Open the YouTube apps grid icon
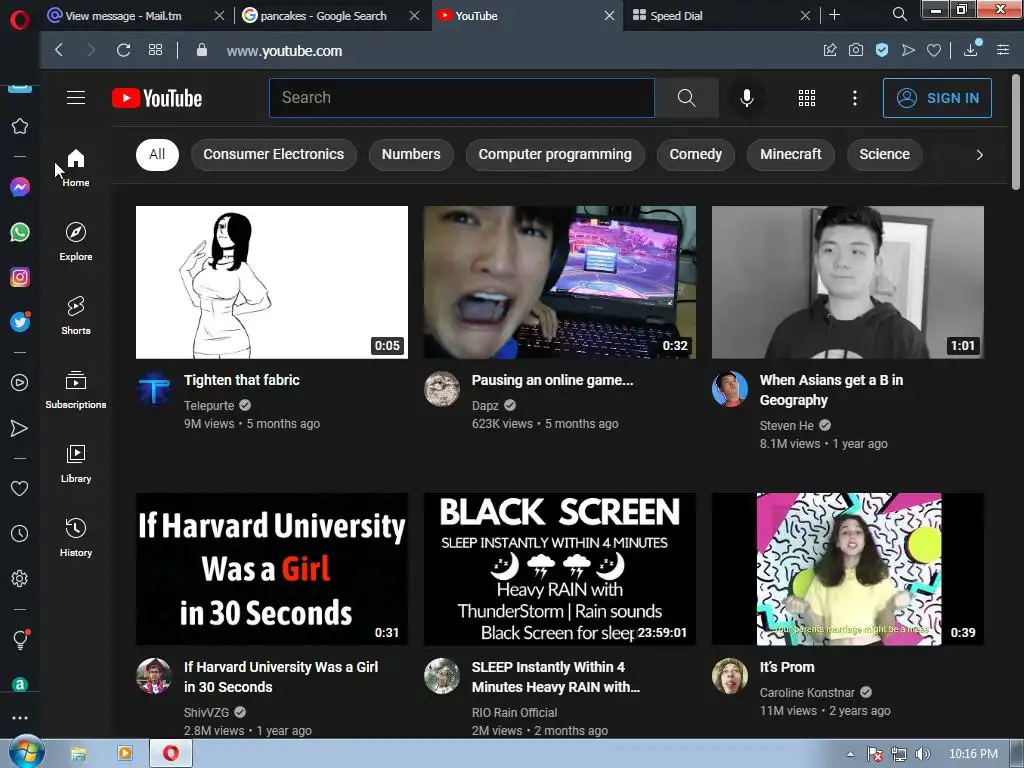 pyautogui.click(x=807, y=98)
